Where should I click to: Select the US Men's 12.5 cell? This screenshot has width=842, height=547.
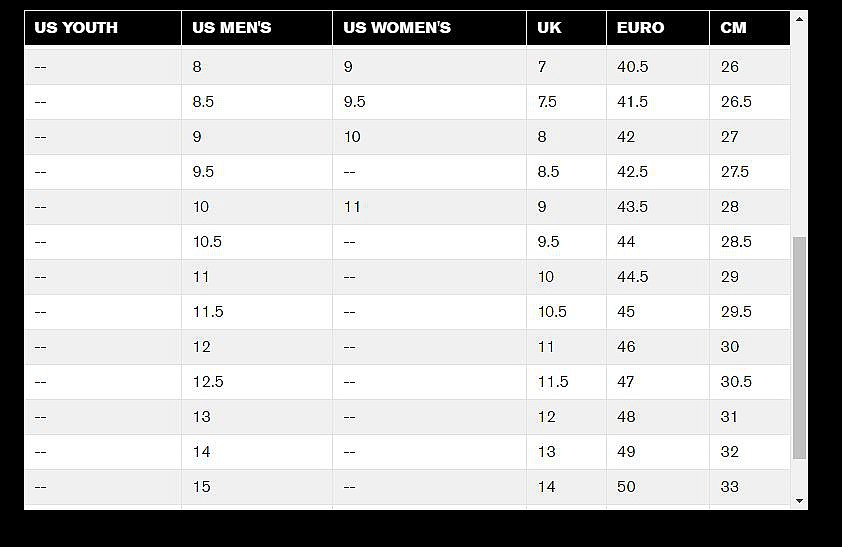208,382
